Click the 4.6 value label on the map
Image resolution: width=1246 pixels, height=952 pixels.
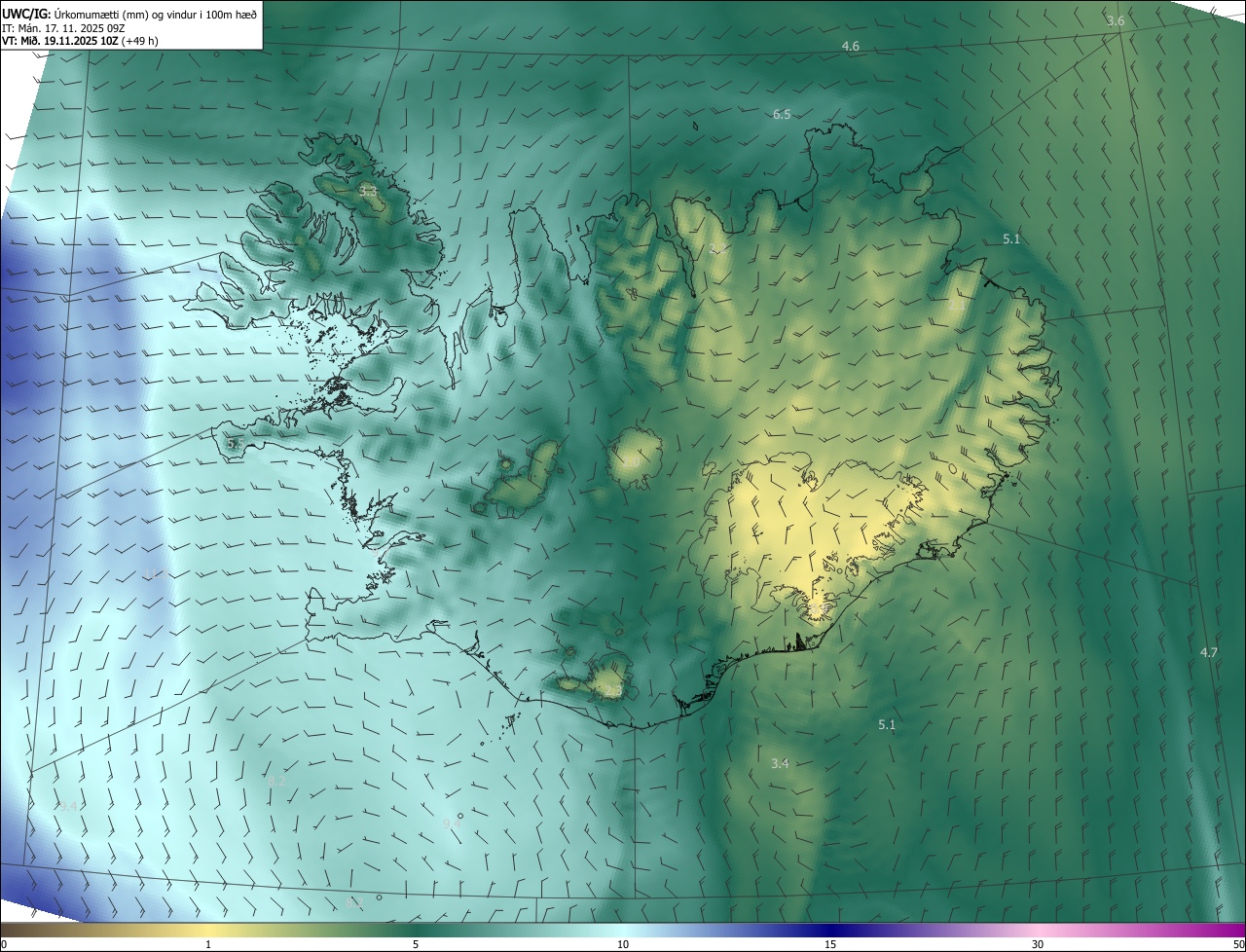pyautogui.click(x=851, y=47)
